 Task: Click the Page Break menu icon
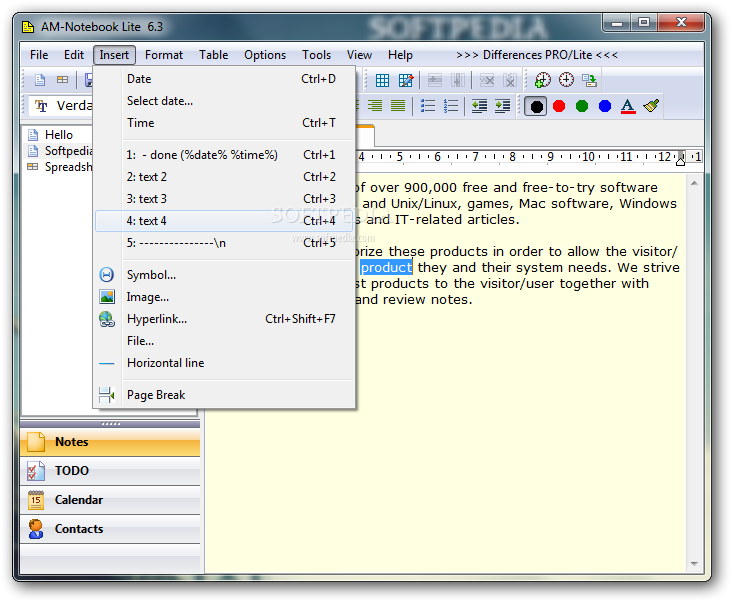pyautogui.click(x=106, y=395)
